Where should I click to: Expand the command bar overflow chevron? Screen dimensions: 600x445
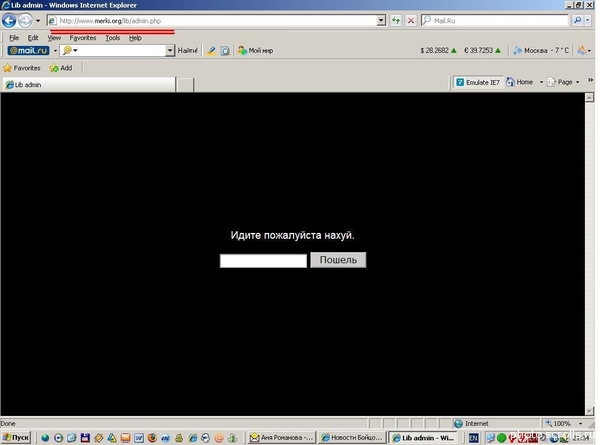(x=590, y=80)
